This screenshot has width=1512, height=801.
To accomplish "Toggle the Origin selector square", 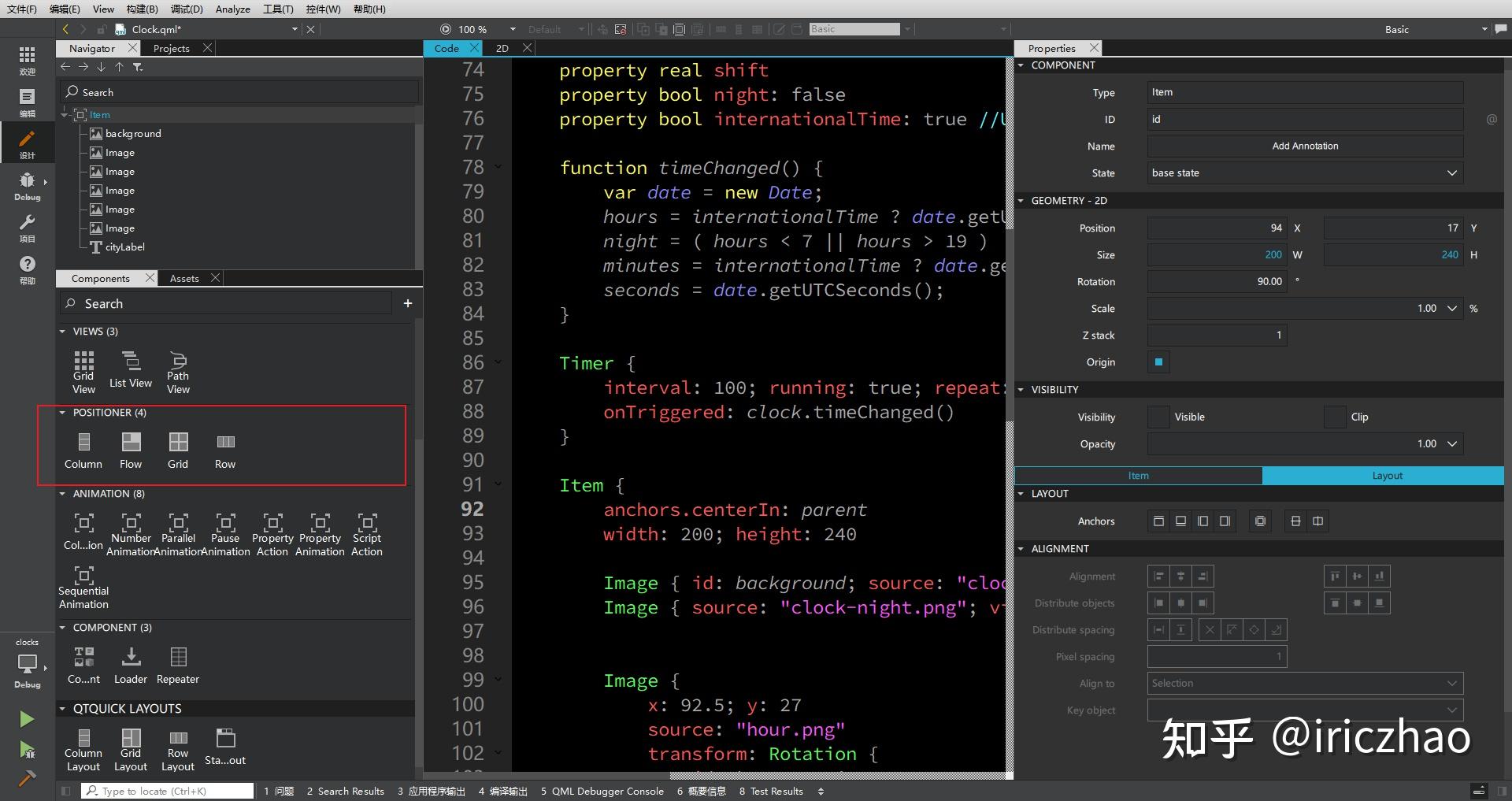I will pos(1158,362).
